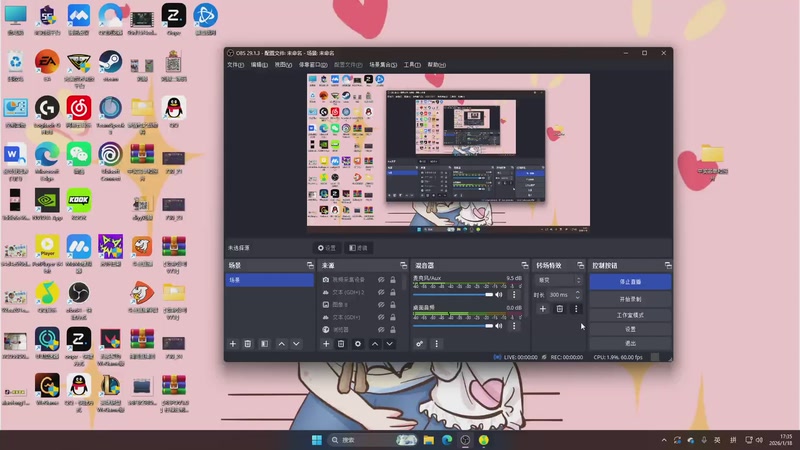Add a scene transition with plus icon
800x450 pixels.
click(x=543, y=309)
